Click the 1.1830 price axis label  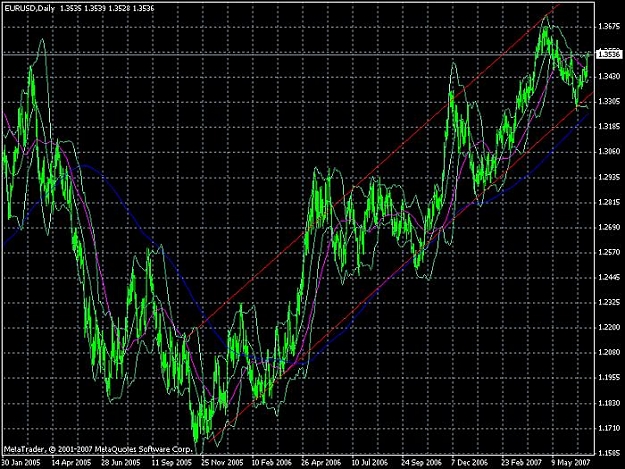(610, 404)
